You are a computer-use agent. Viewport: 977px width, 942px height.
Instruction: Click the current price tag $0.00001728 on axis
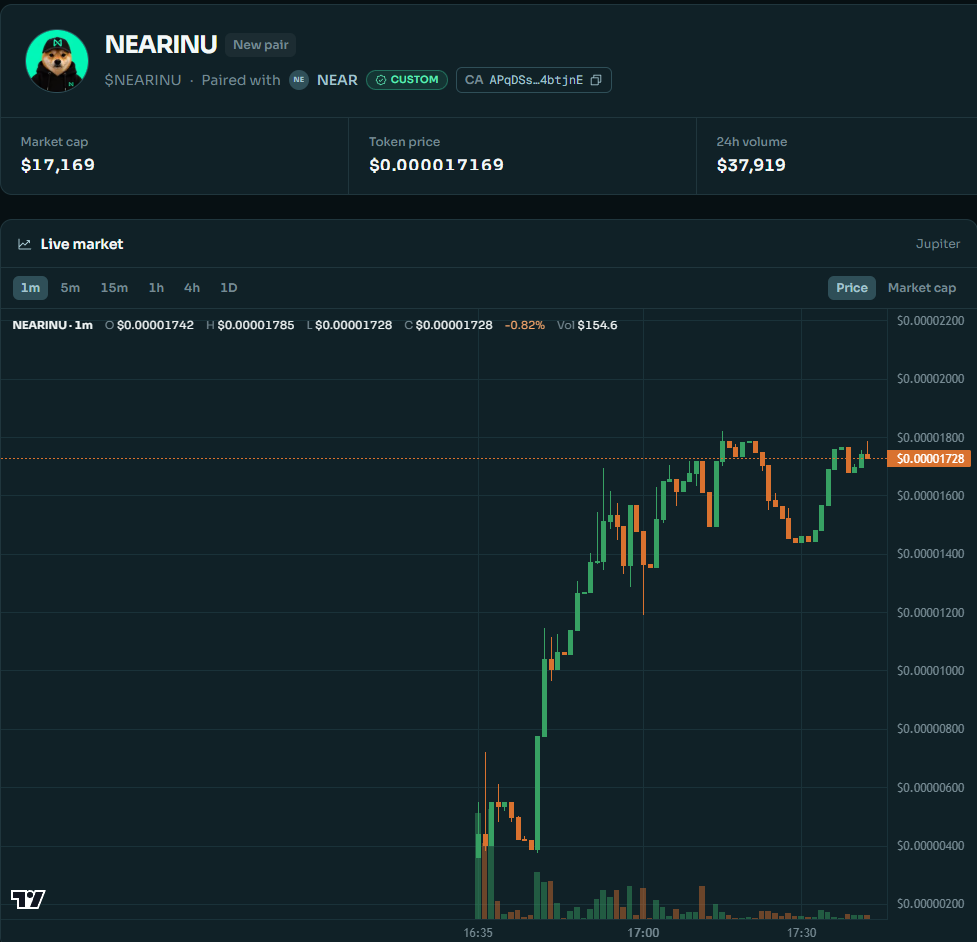pyautogui.click(x=929, y=459)
